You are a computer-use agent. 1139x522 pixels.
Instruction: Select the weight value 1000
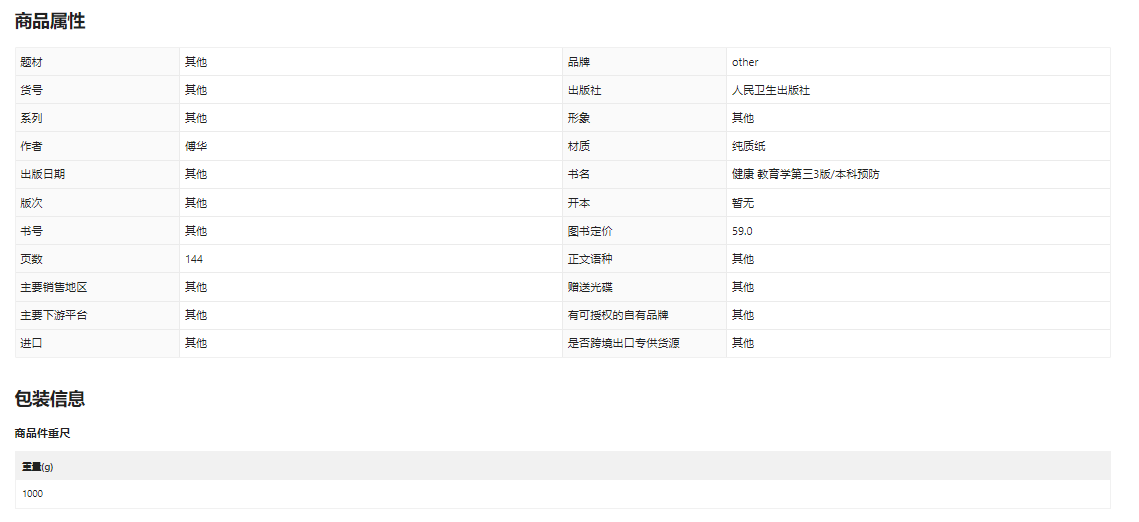coord(33,494)
